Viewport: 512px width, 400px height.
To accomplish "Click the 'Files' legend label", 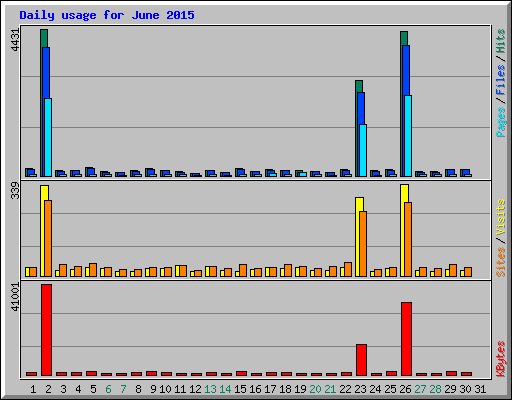I will coord(500,80).
